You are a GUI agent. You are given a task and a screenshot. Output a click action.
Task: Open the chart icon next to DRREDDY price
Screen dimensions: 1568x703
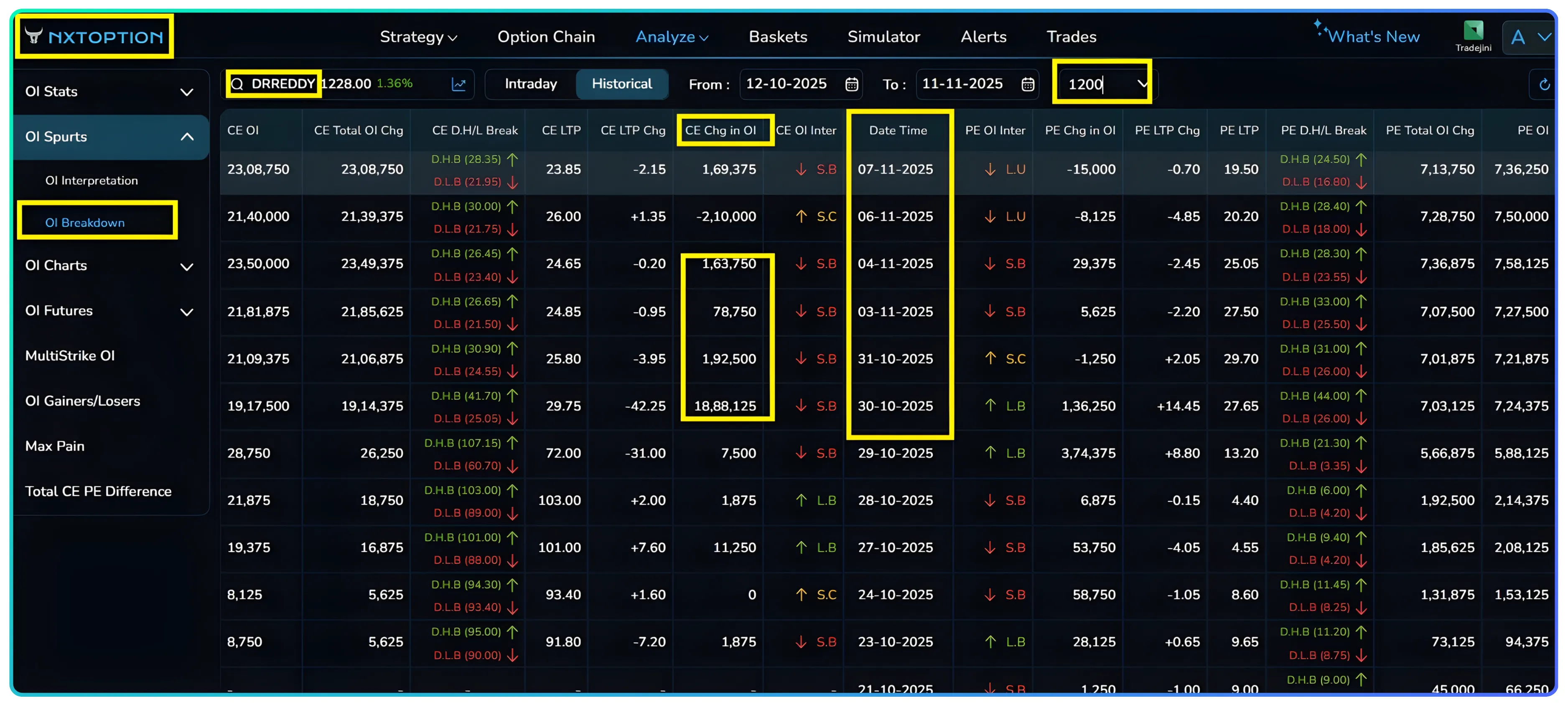click(x=460, y=84)
